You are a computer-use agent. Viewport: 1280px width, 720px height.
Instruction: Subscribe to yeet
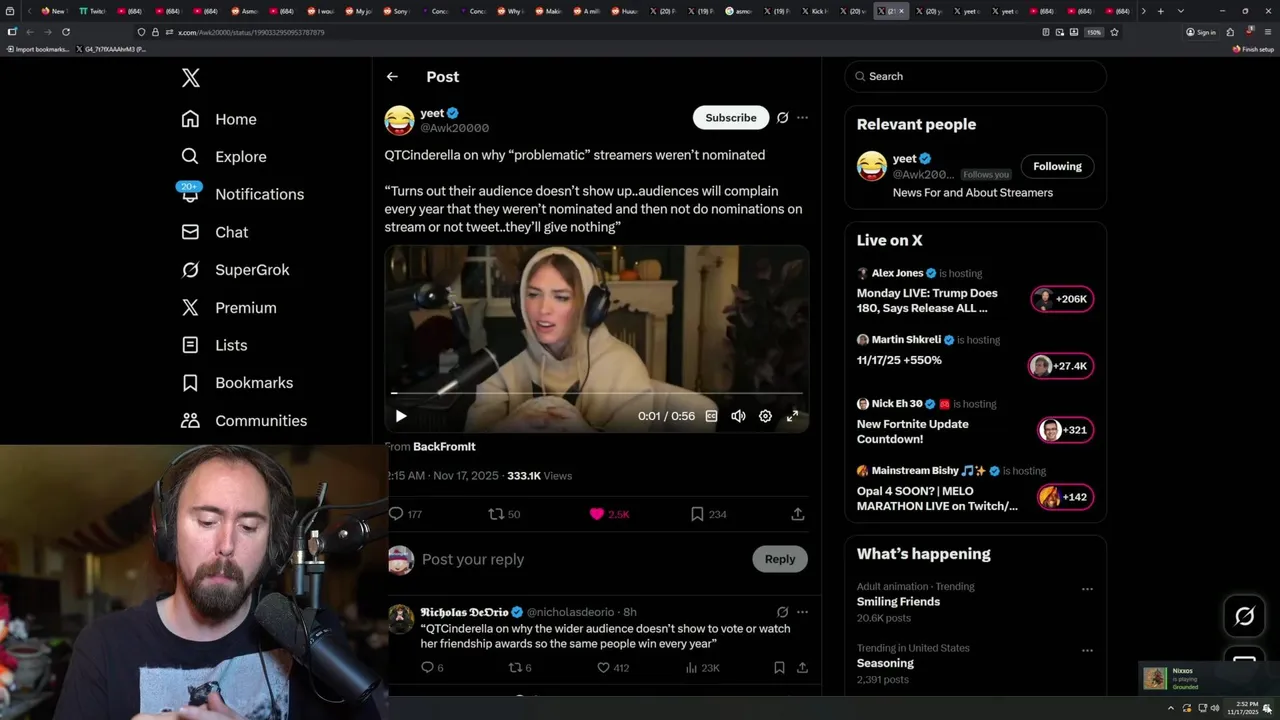(x=731, y=117)
